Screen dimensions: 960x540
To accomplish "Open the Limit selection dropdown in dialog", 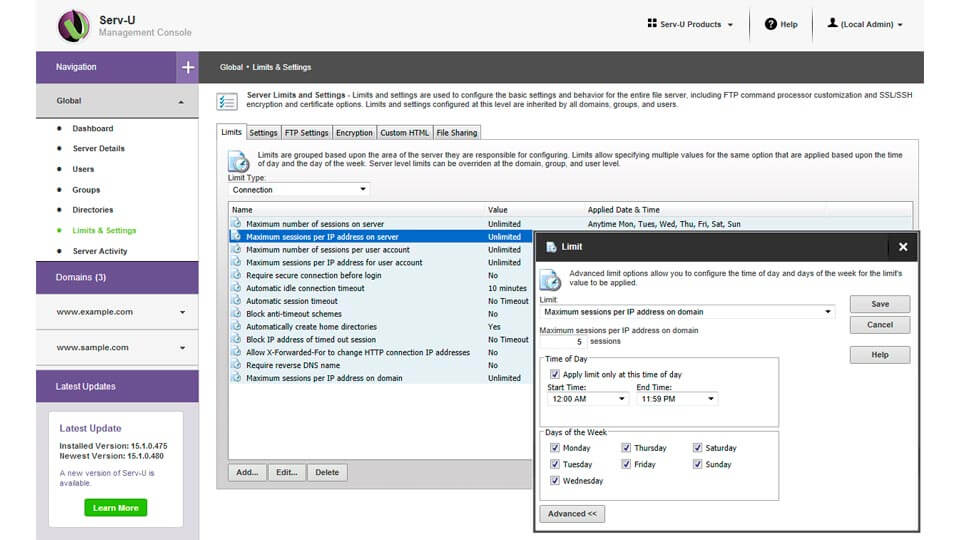I will point(687,312).
